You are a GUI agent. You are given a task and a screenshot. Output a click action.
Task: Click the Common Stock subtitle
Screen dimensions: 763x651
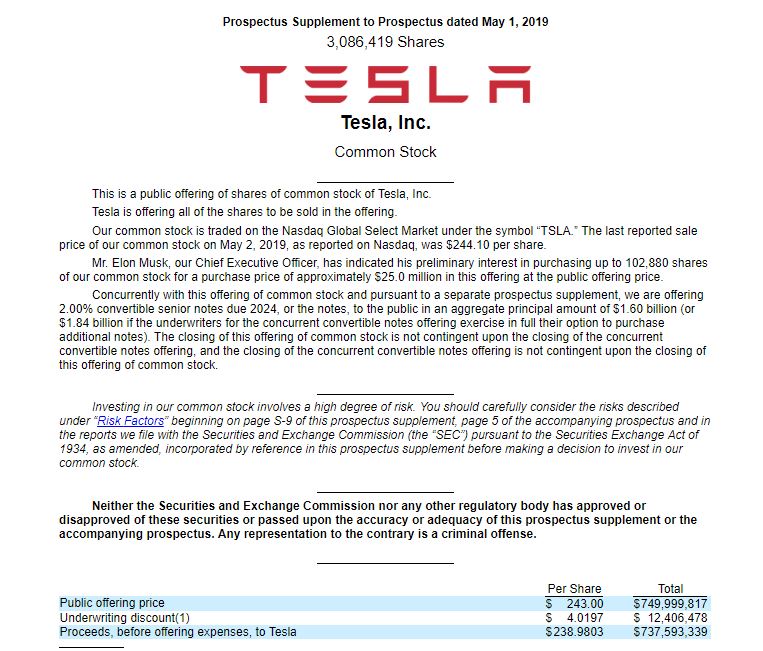pos(385,152)
